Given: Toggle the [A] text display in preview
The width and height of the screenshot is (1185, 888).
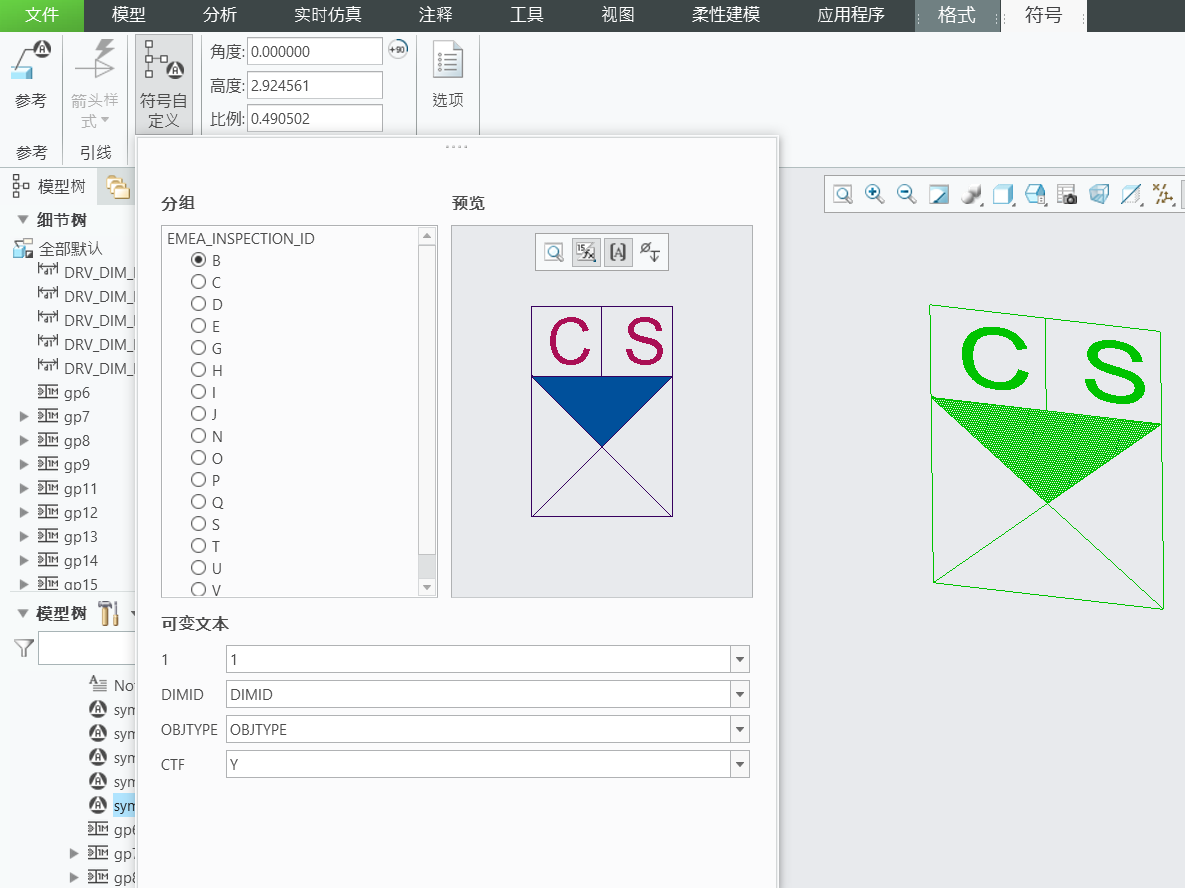Looking at the screenshot, I should pos(618,253).
